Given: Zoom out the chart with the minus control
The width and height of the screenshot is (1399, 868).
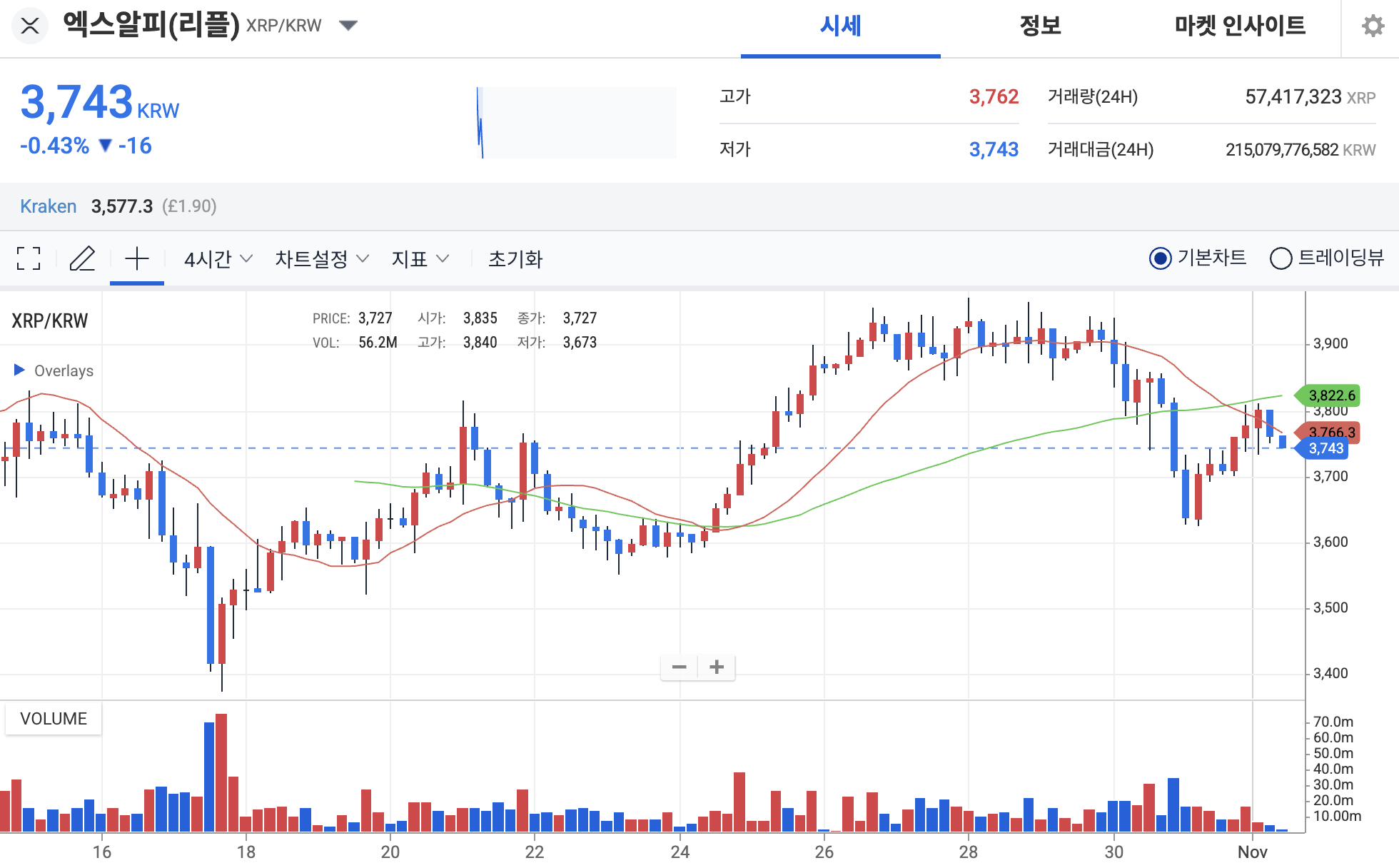Looking at the screenshot, I should coord(680,666).
